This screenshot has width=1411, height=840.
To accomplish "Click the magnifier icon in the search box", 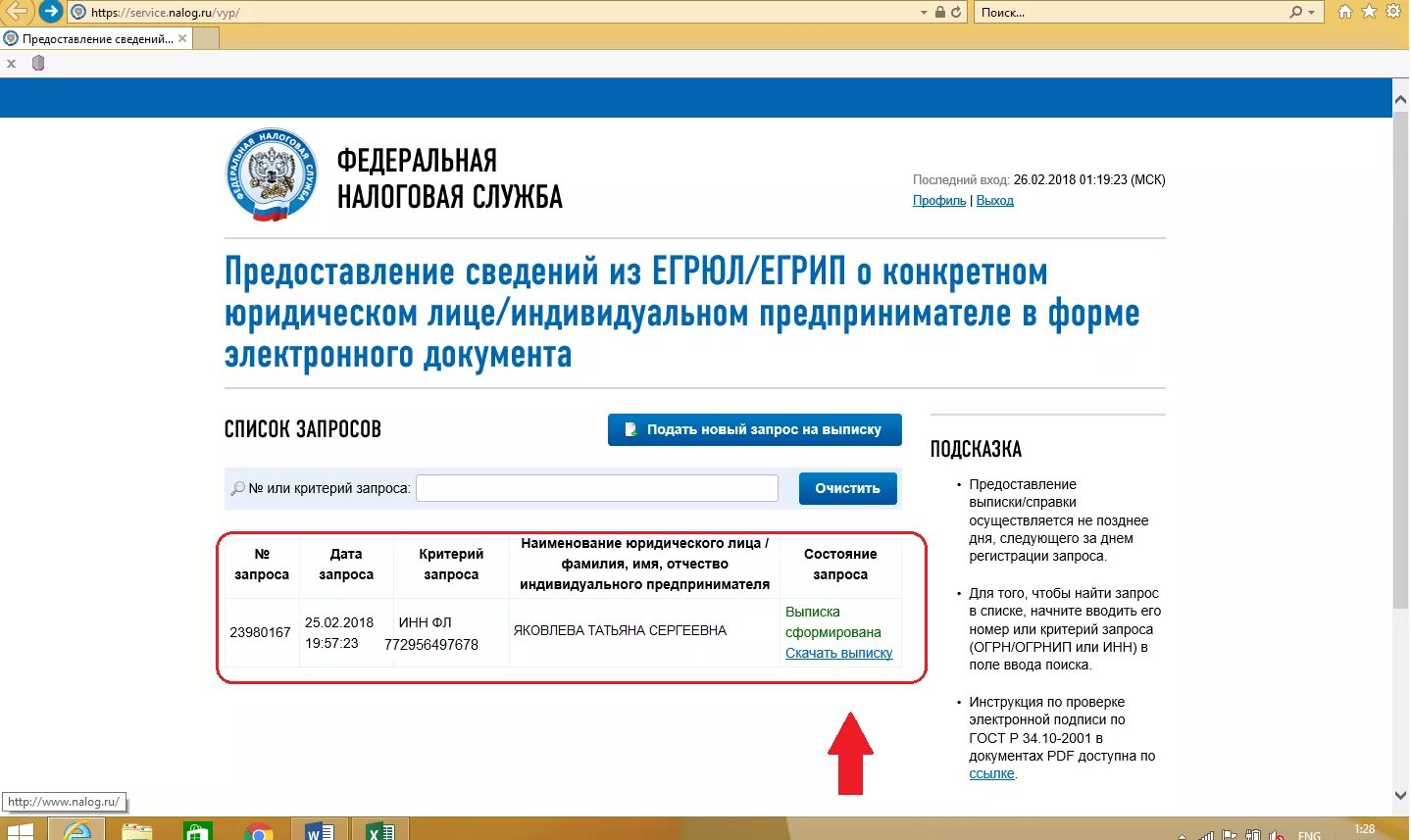I will click(1296, 13).
